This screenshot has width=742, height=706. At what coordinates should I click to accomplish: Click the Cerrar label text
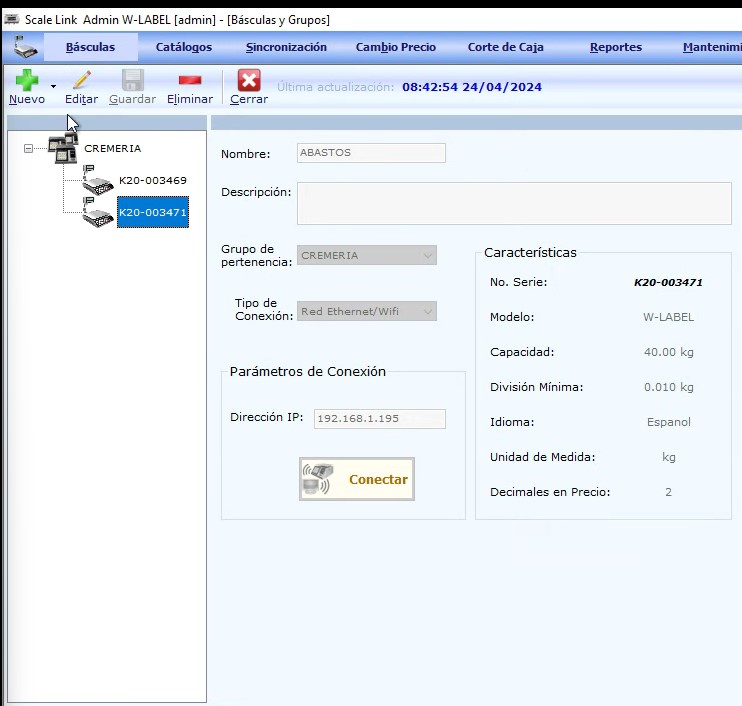(249, 99)
